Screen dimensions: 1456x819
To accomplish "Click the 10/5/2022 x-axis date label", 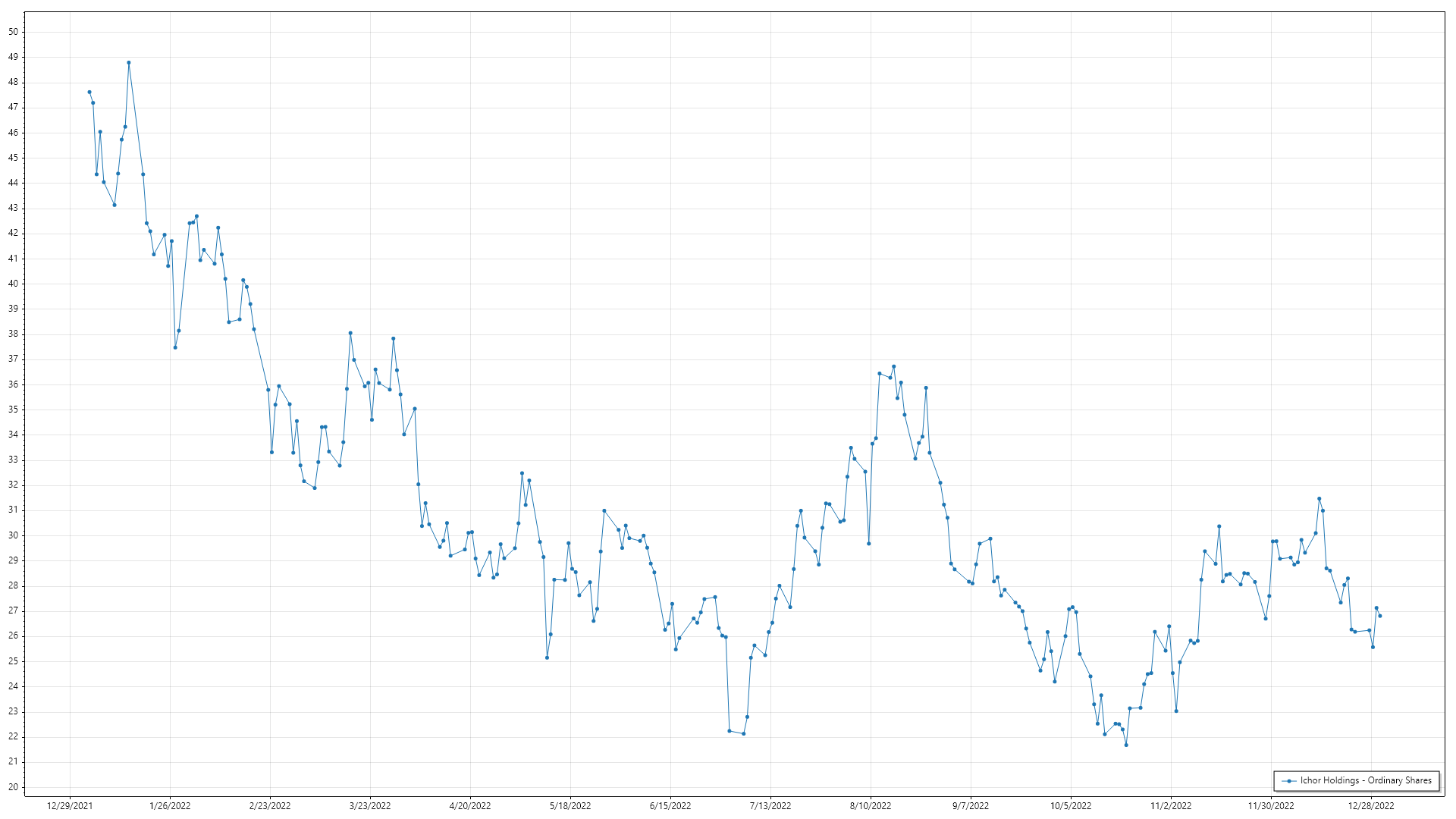I will (x=1071, y=806).
